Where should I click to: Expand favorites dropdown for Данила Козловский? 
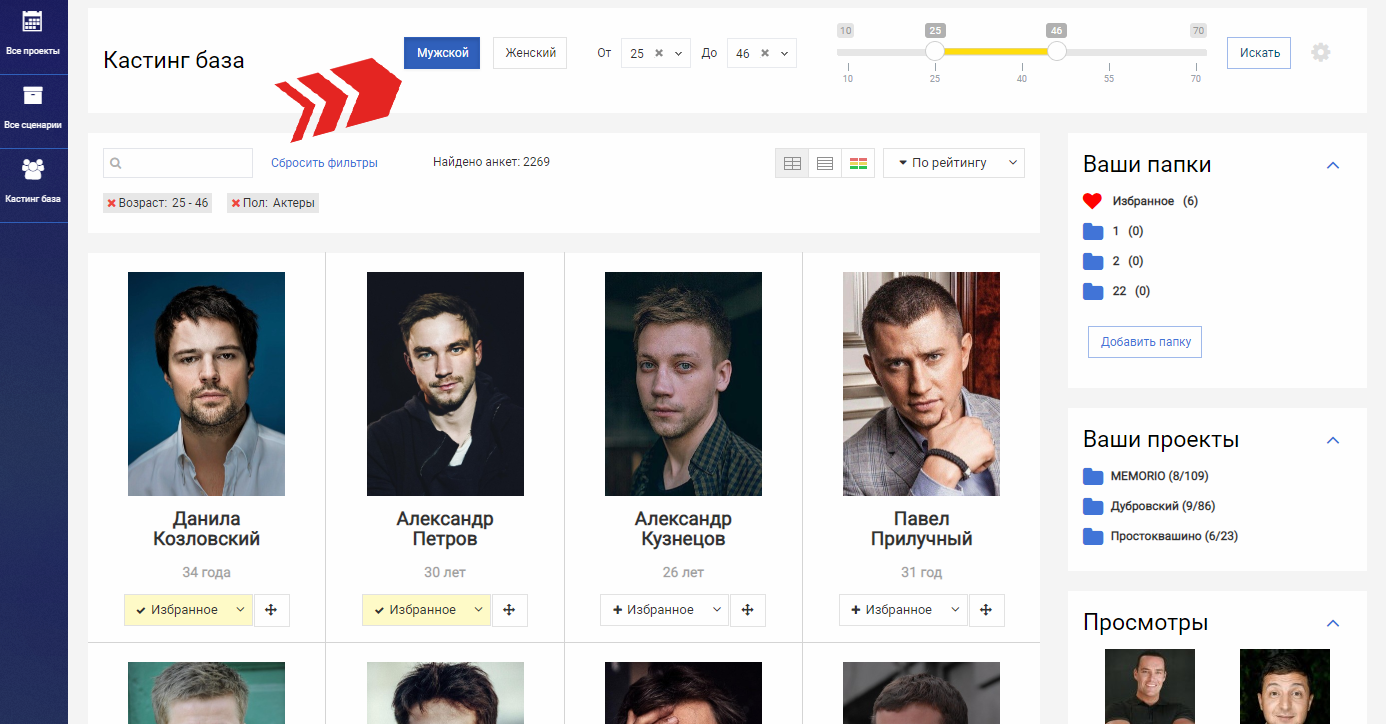coord(240,610)
